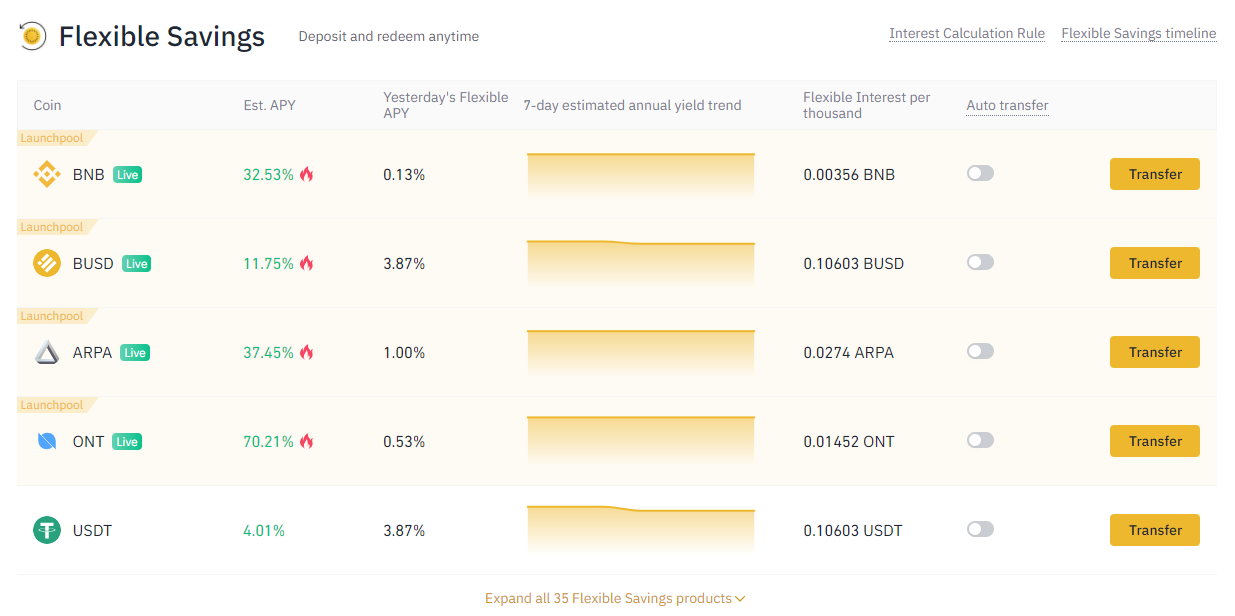Toggle auto transfer for BUSD
The width and height of the screenshot is (1235, 616).
980,262
